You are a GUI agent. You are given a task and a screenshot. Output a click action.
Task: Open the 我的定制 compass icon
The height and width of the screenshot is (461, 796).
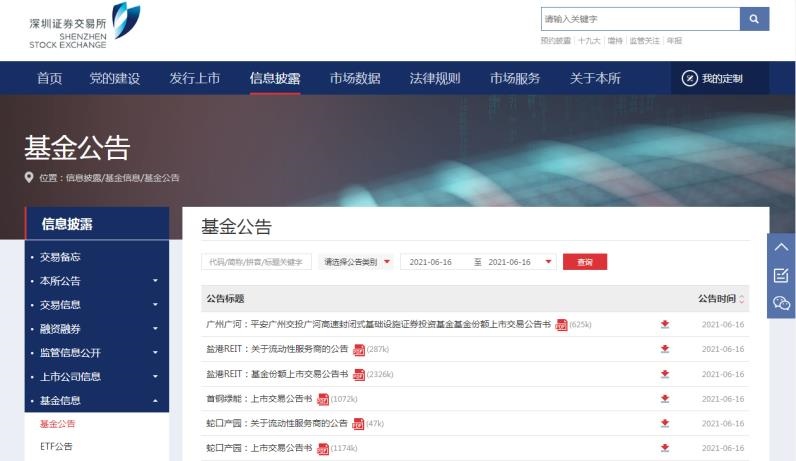[x=689, y=78]
